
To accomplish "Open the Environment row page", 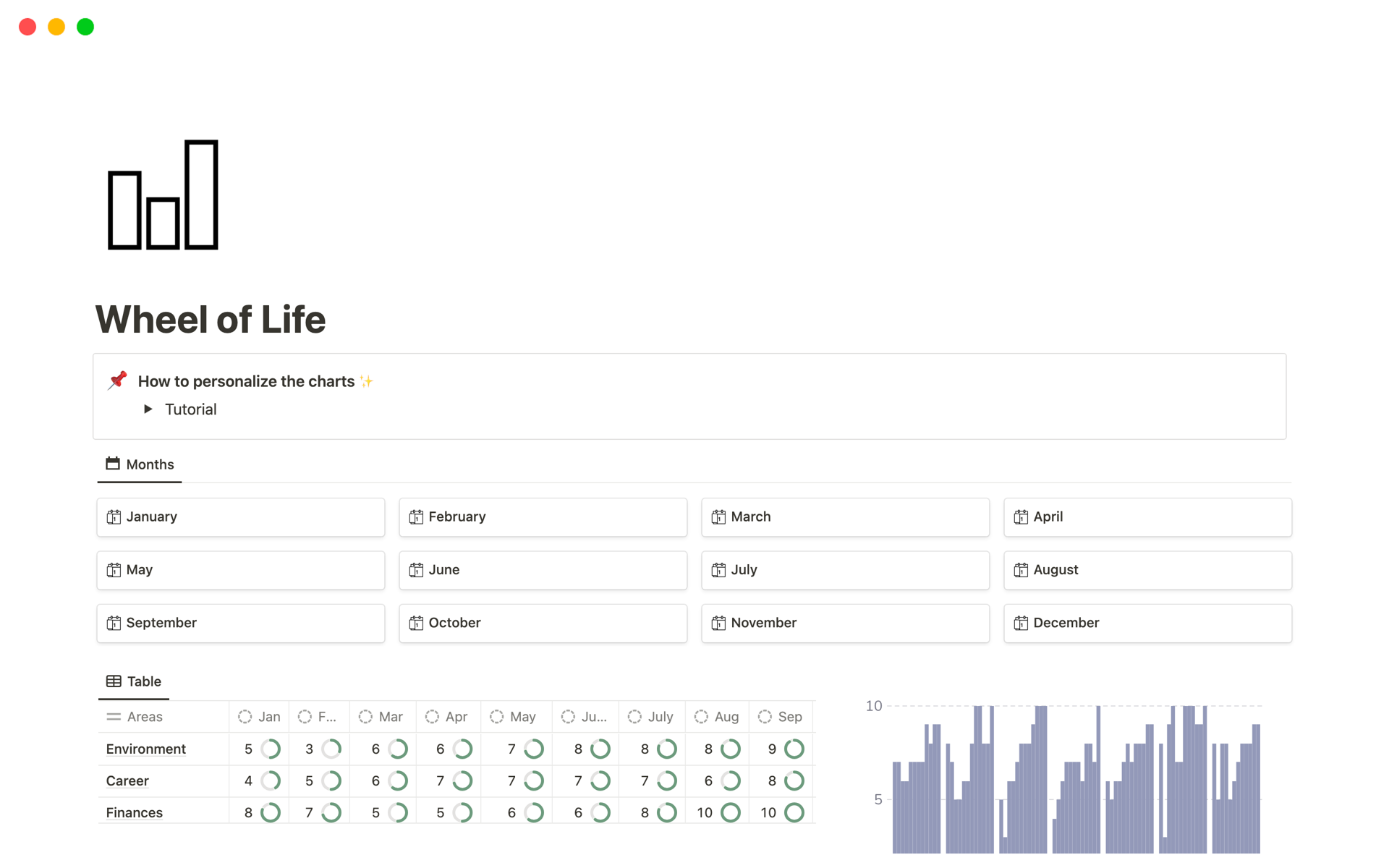I will pos(146,749).
